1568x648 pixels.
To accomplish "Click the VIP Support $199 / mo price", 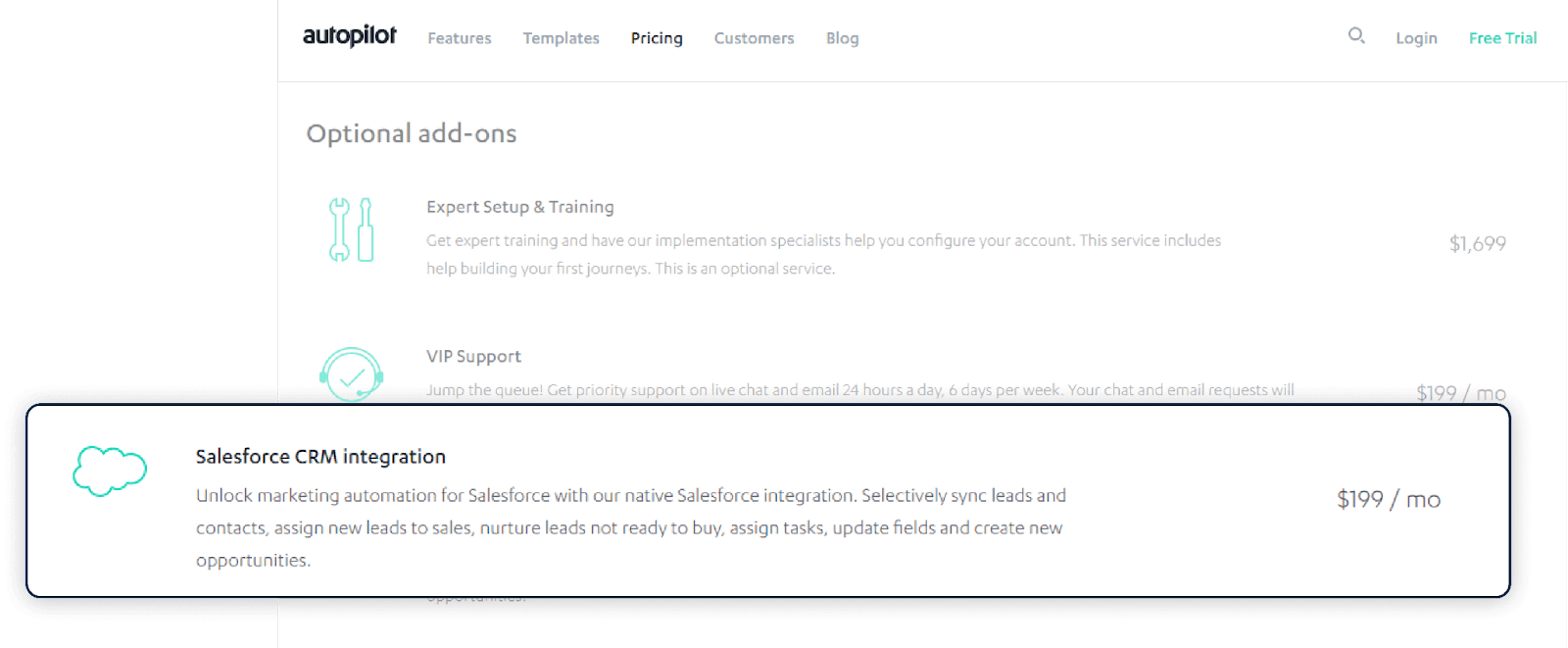I will pos(1460,393).
